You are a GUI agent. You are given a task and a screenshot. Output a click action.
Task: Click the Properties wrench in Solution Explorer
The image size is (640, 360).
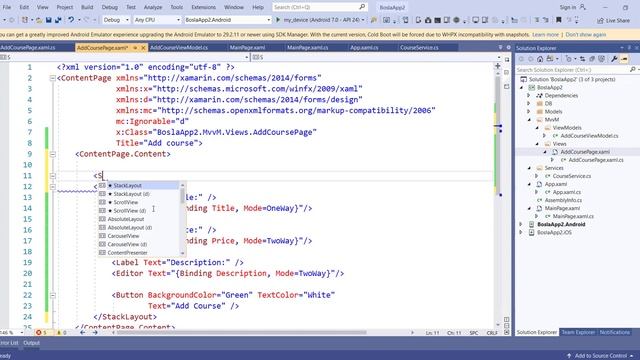click(614, 59)
